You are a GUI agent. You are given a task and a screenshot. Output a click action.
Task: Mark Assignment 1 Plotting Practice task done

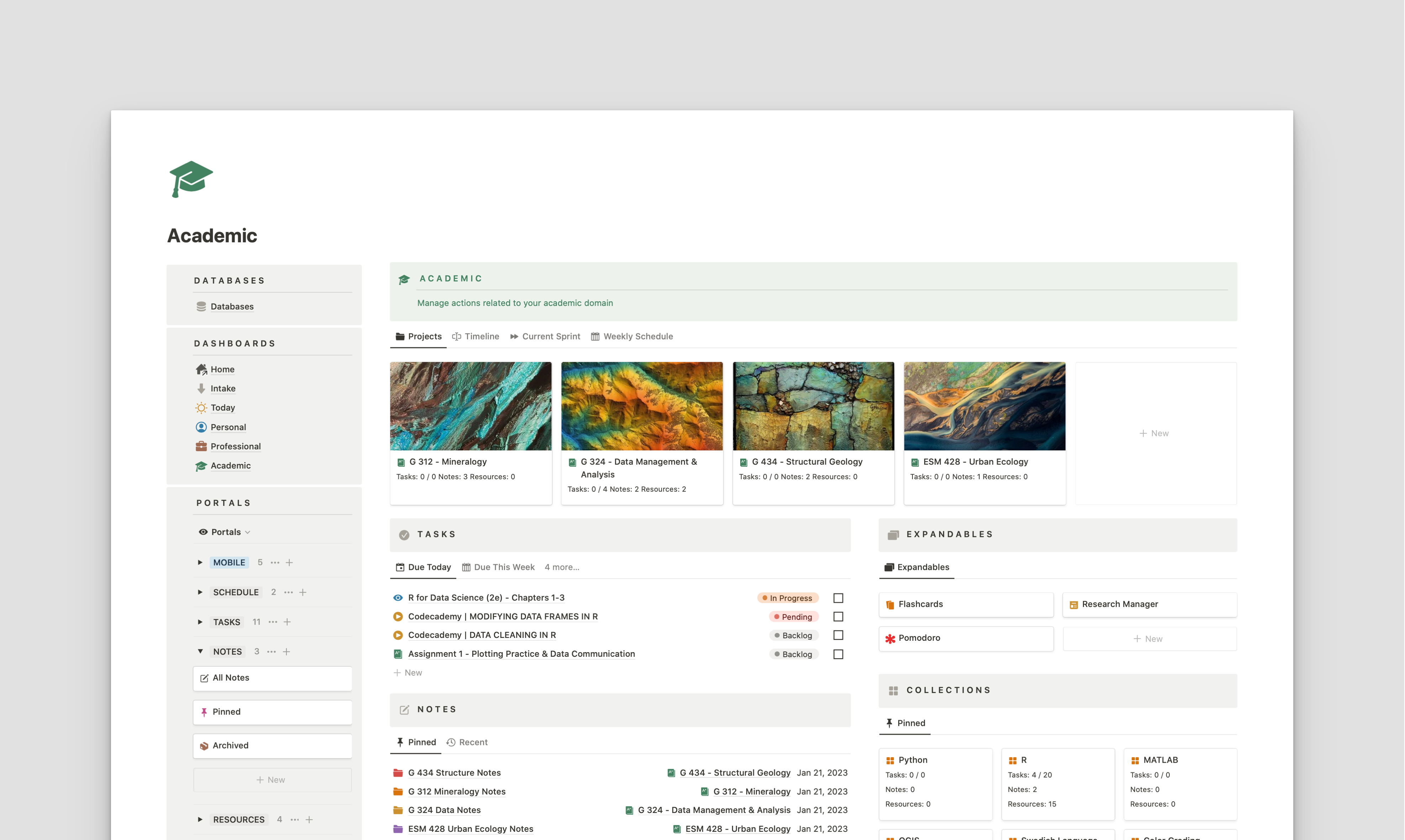pyautogui.click(x=838, y=654)
